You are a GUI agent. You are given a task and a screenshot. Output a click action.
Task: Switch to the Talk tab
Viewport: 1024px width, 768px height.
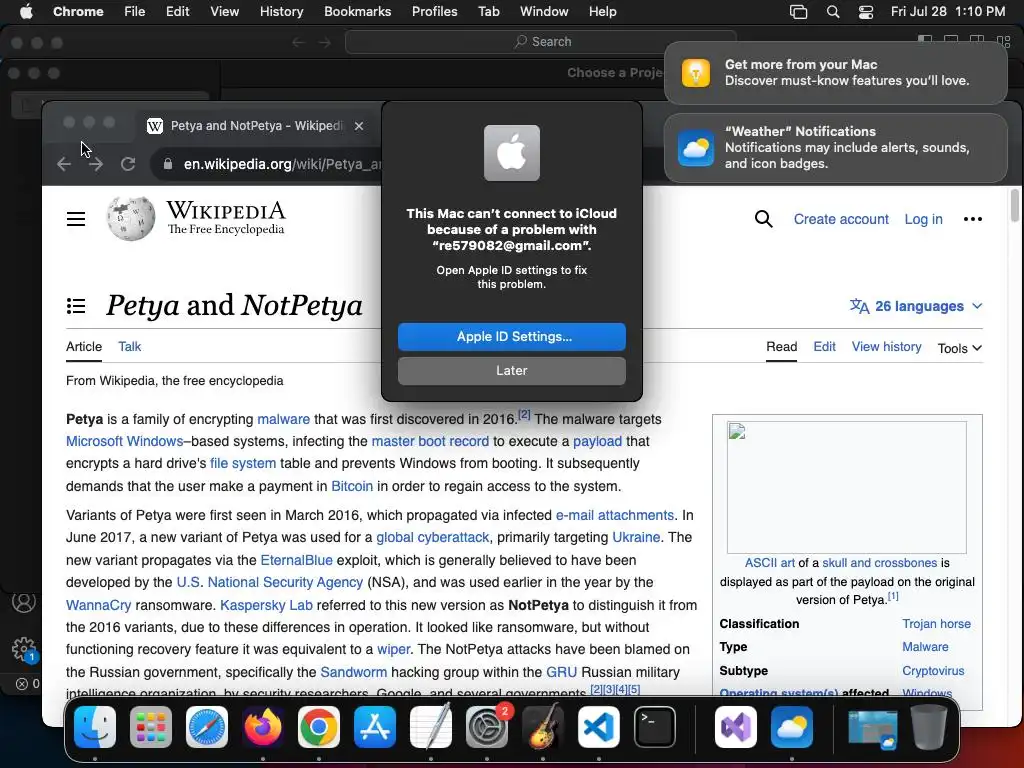(129, 347)
